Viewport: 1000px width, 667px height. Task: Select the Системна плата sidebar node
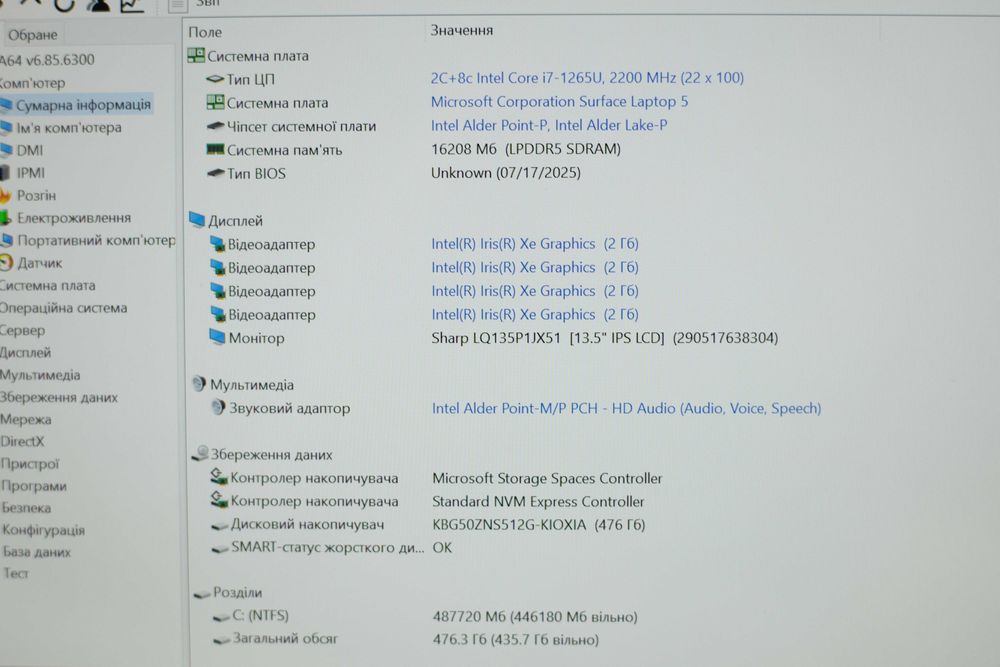(x=48, y=286)
